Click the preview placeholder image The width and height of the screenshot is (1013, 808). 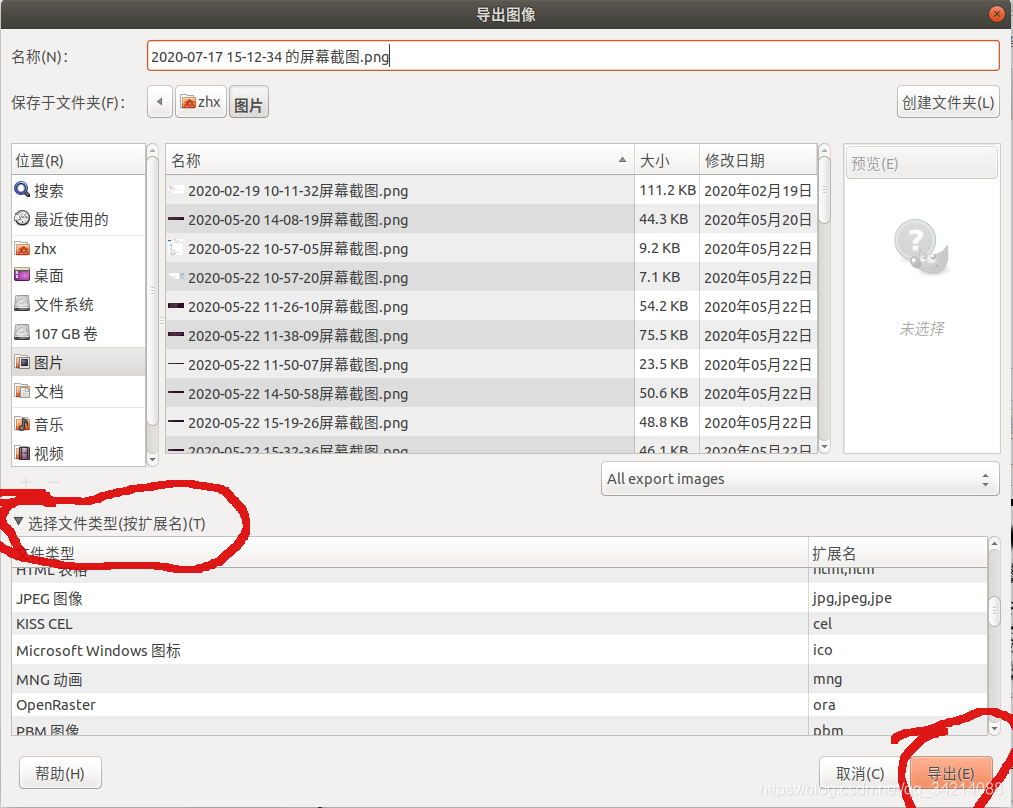(921, 247)
